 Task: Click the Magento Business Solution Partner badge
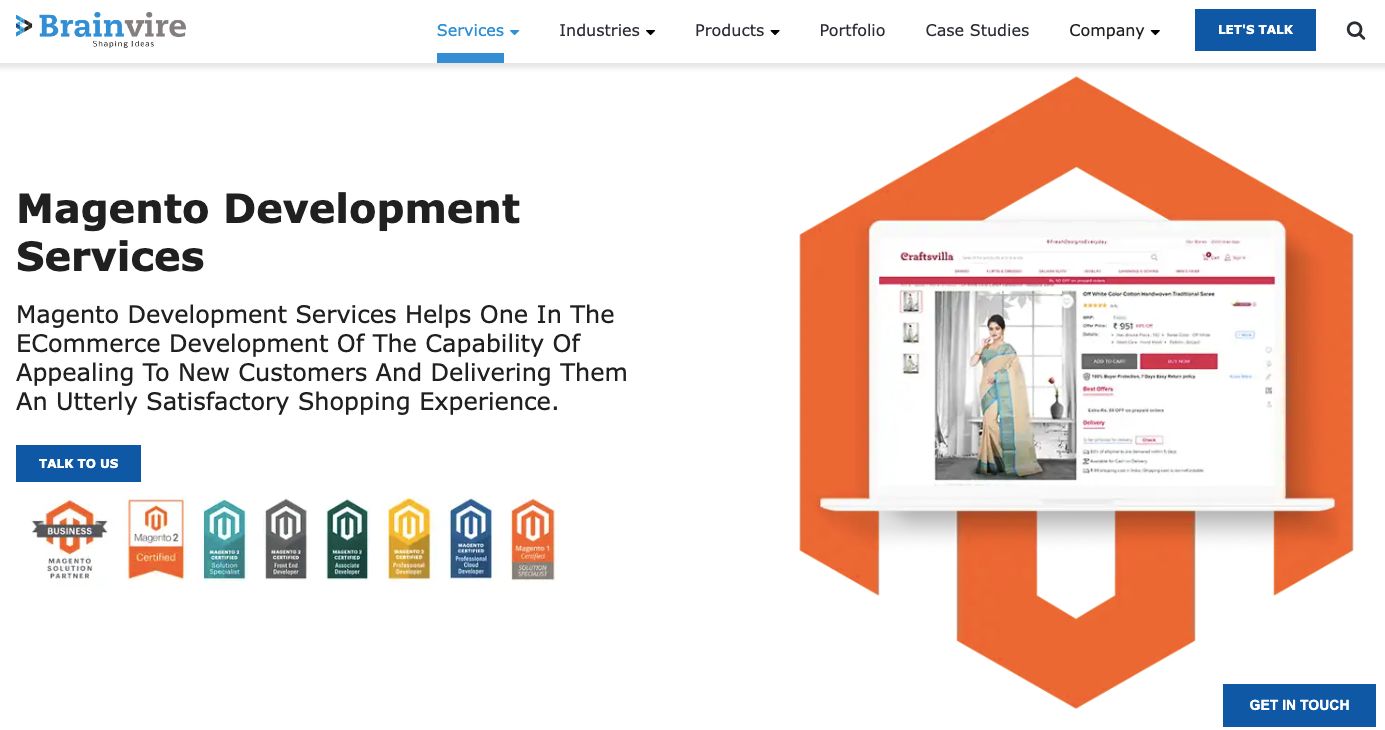tap(70, 539)
